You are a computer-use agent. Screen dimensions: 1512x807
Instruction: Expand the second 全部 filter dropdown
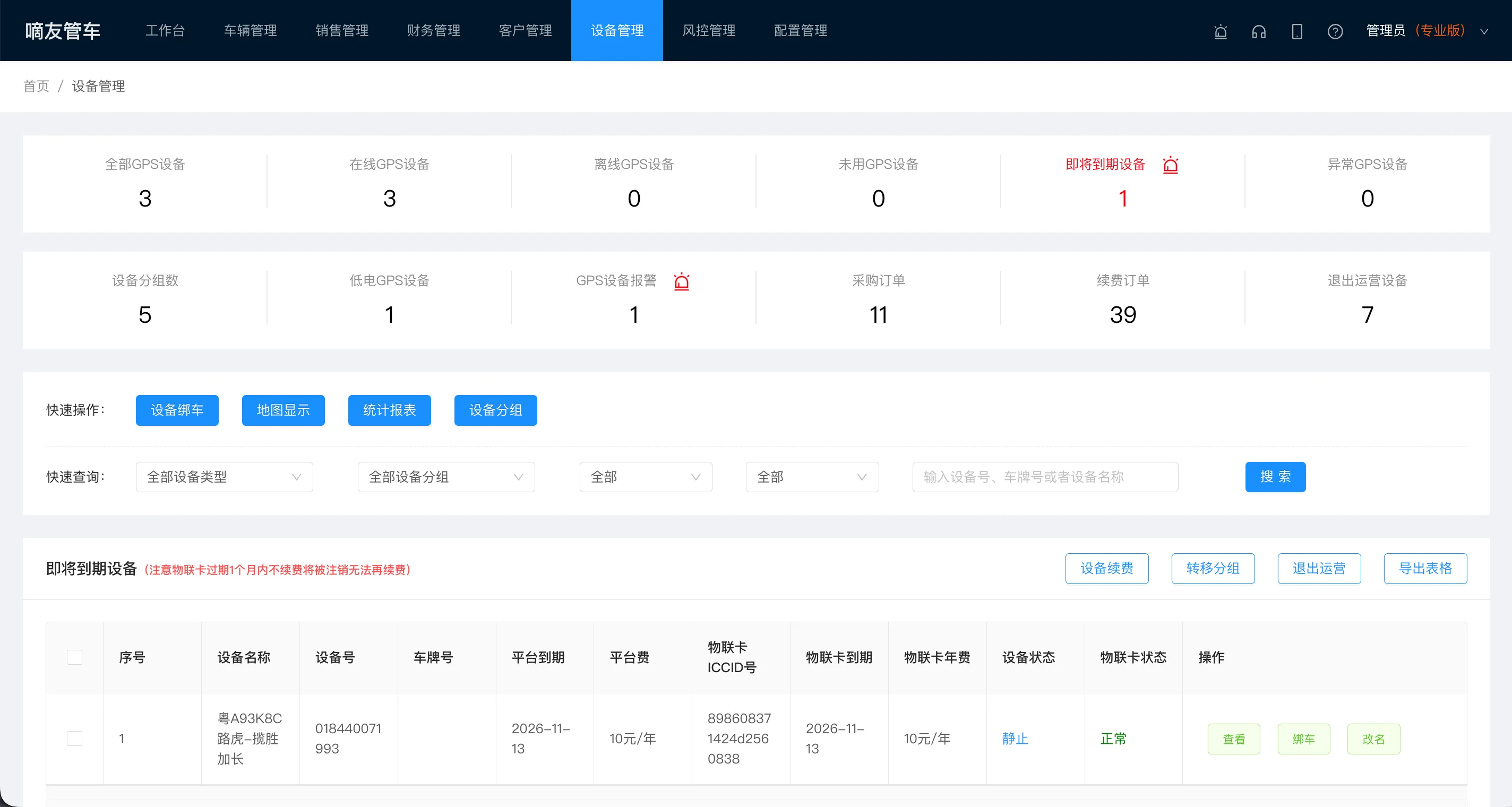coord(812,477)
